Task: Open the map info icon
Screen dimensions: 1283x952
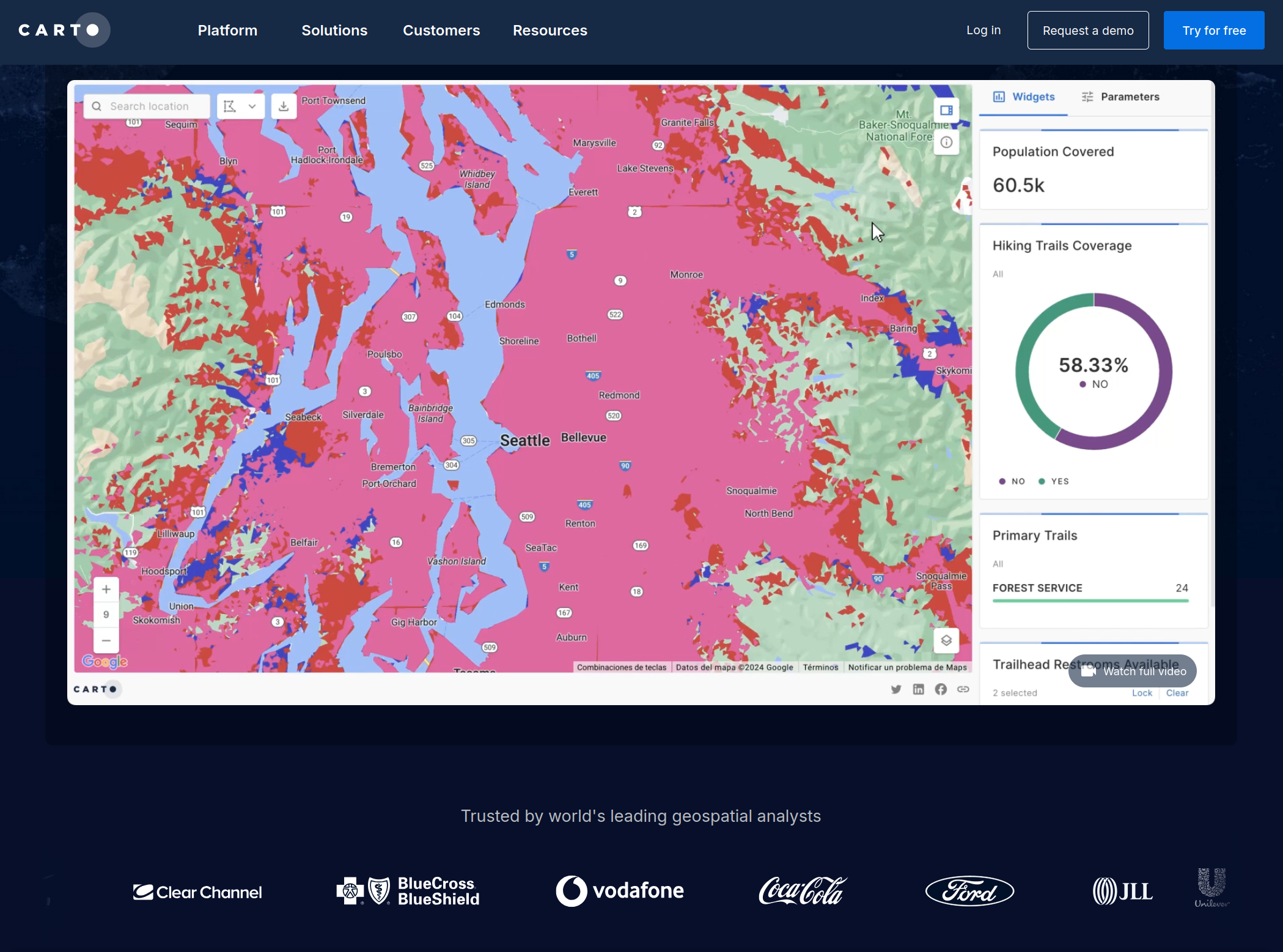Action: click(946, 142)
